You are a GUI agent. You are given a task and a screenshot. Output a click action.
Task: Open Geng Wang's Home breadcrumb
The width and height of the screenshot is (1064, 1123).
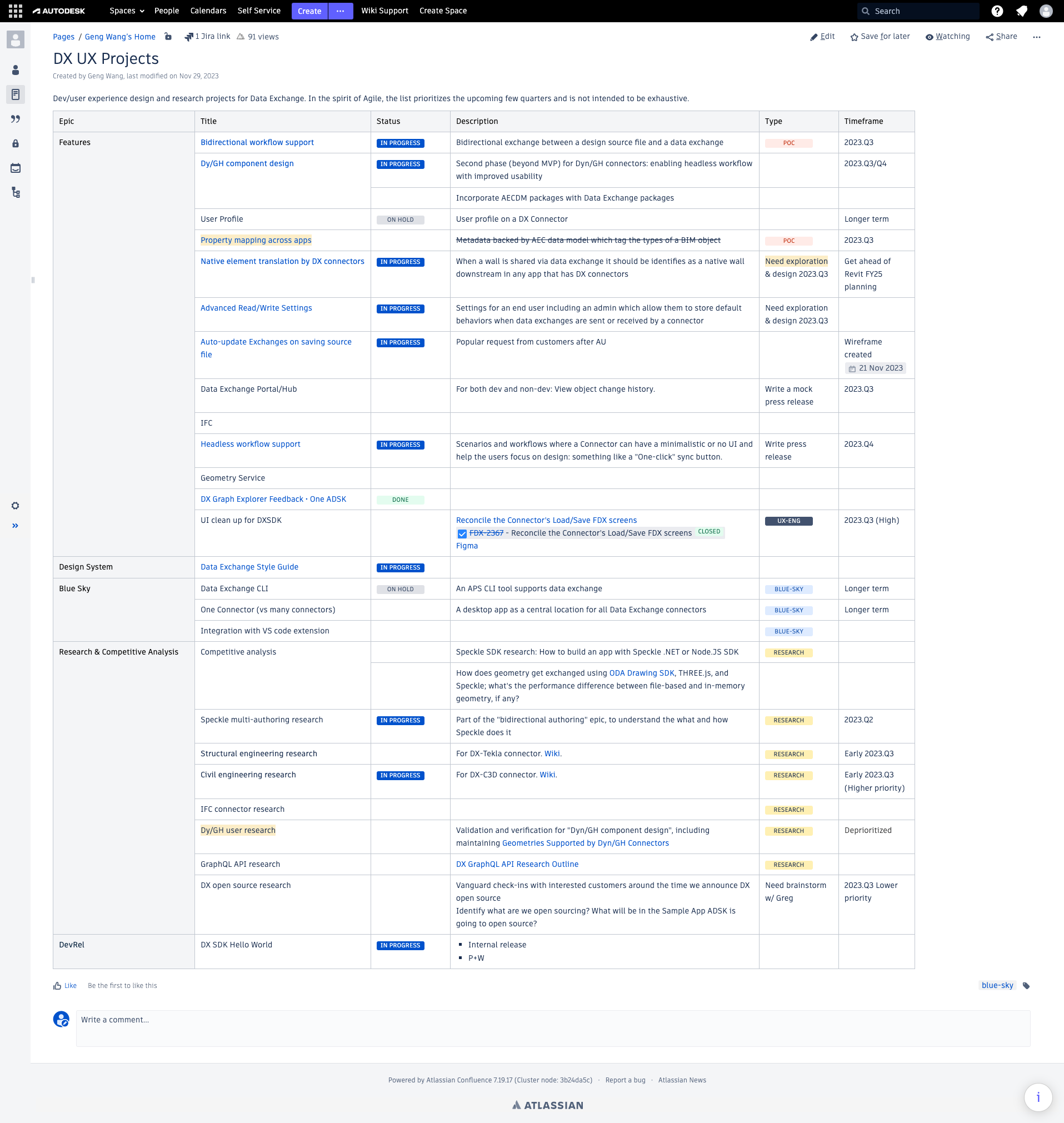pos(120,37)
